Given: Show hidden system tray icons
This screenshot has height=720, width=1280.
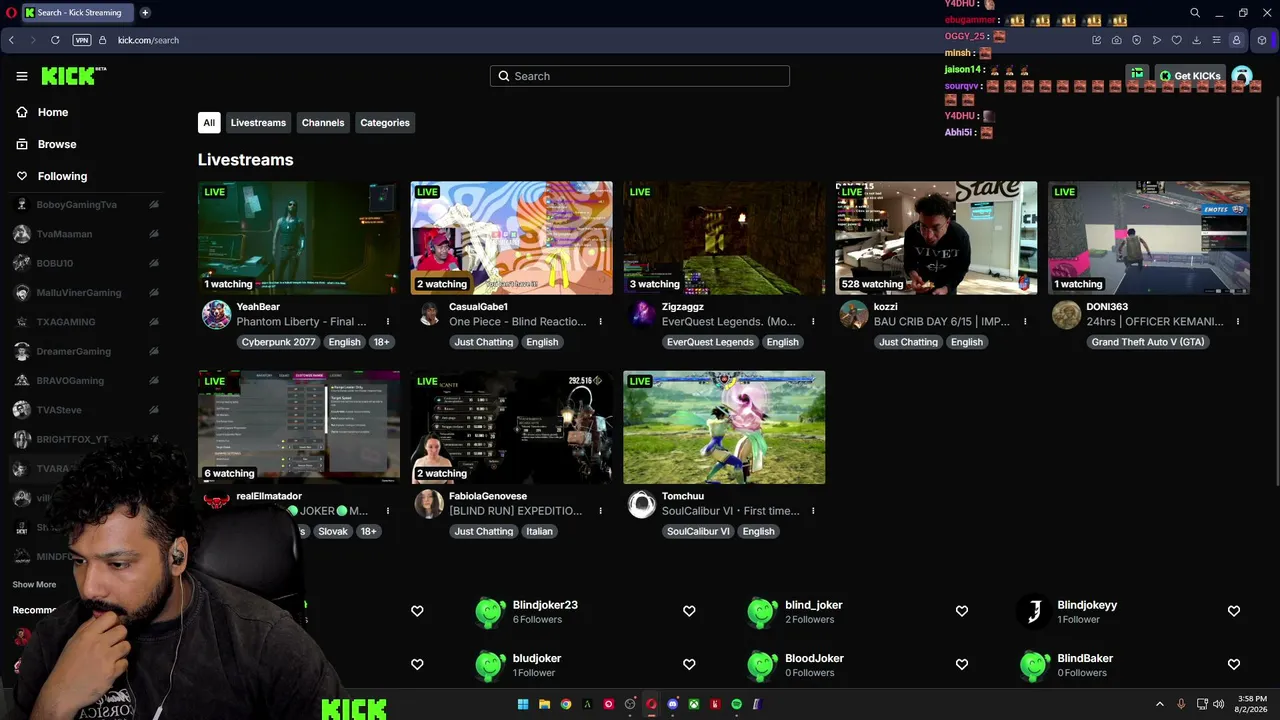Looking at the screenshot, I should pyautogui.click(x=1160, y=704).
